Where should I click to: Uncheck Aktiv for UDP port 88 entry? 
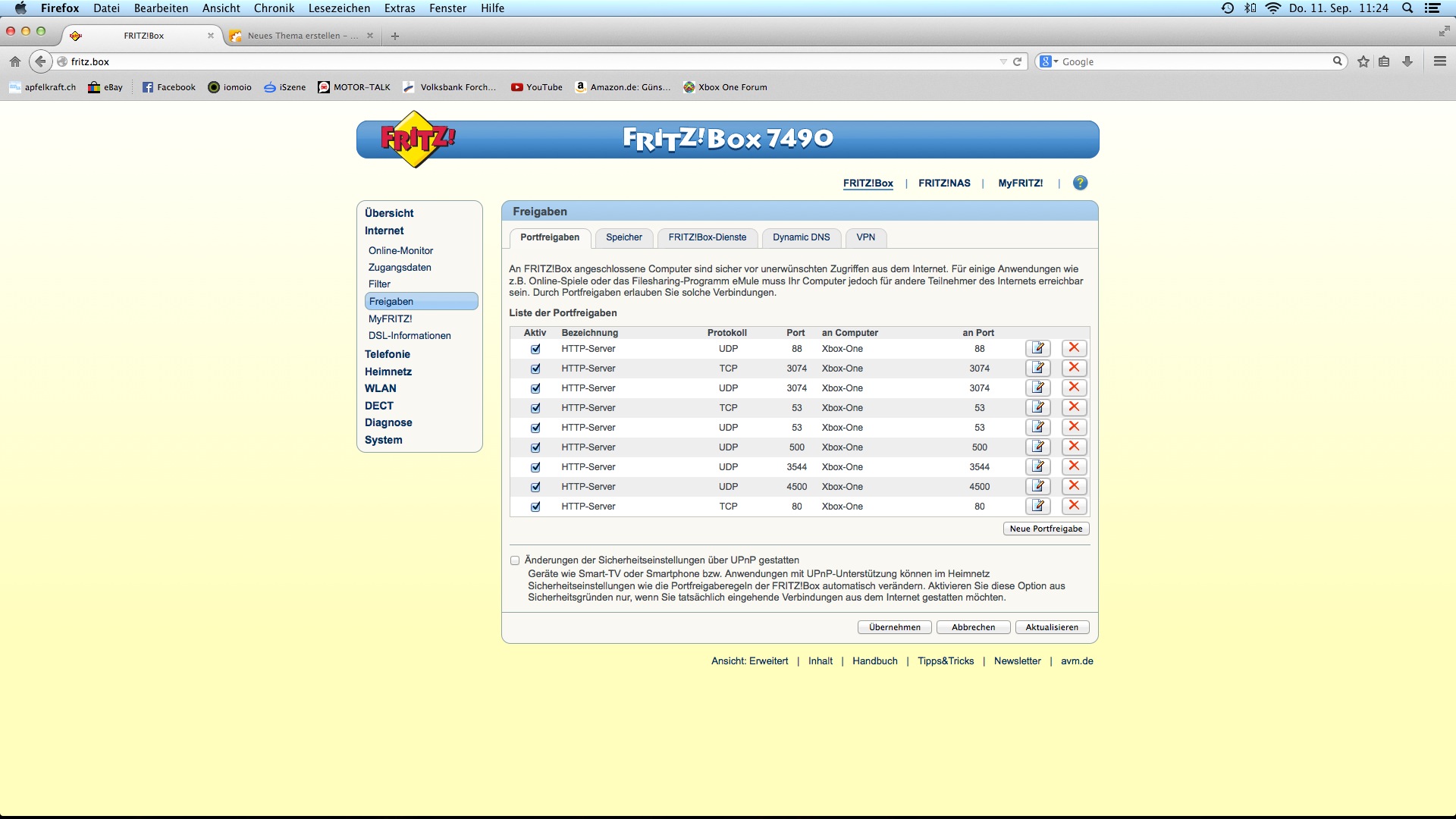[x=535, y=349]
